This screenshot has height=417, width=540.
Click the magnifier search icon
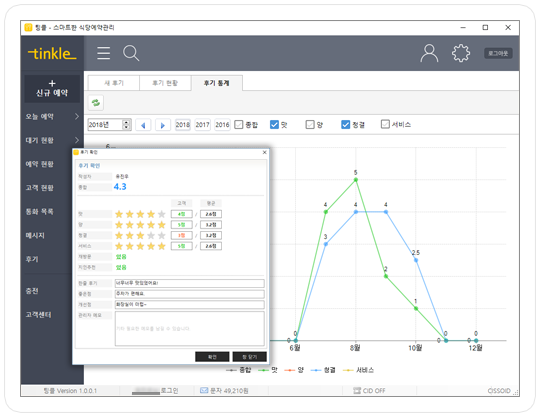click(x=131, y=53)
